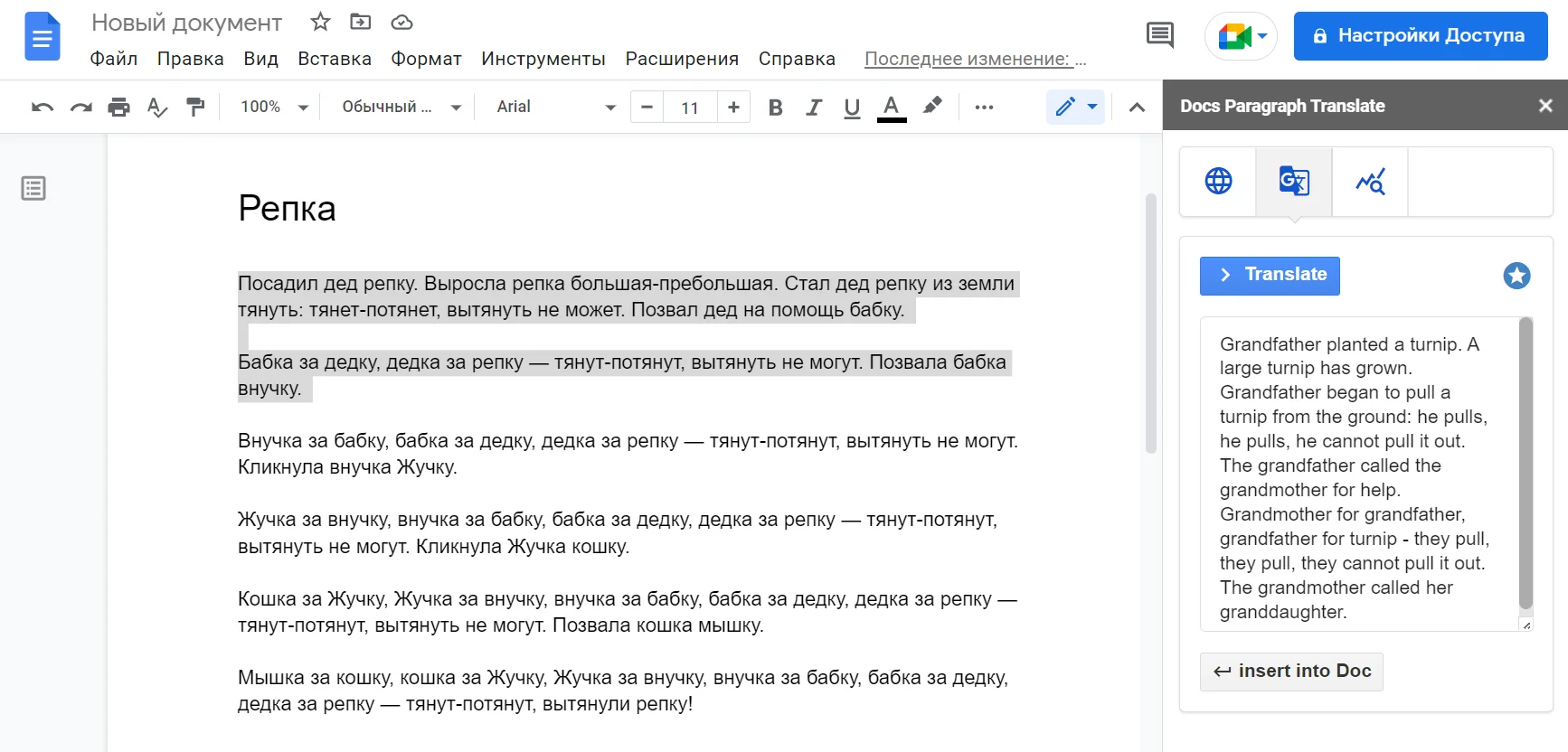Click the spell check icon
Screen dimensions: 1568x752
tap(157, 108)
